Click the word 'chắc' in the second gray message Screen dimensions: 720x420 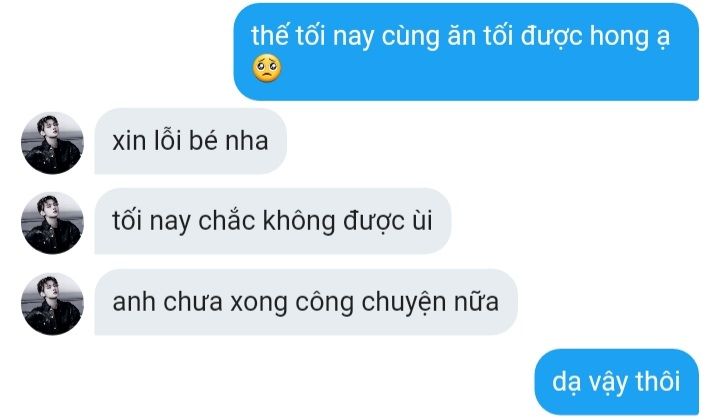(x=226, y=220)
